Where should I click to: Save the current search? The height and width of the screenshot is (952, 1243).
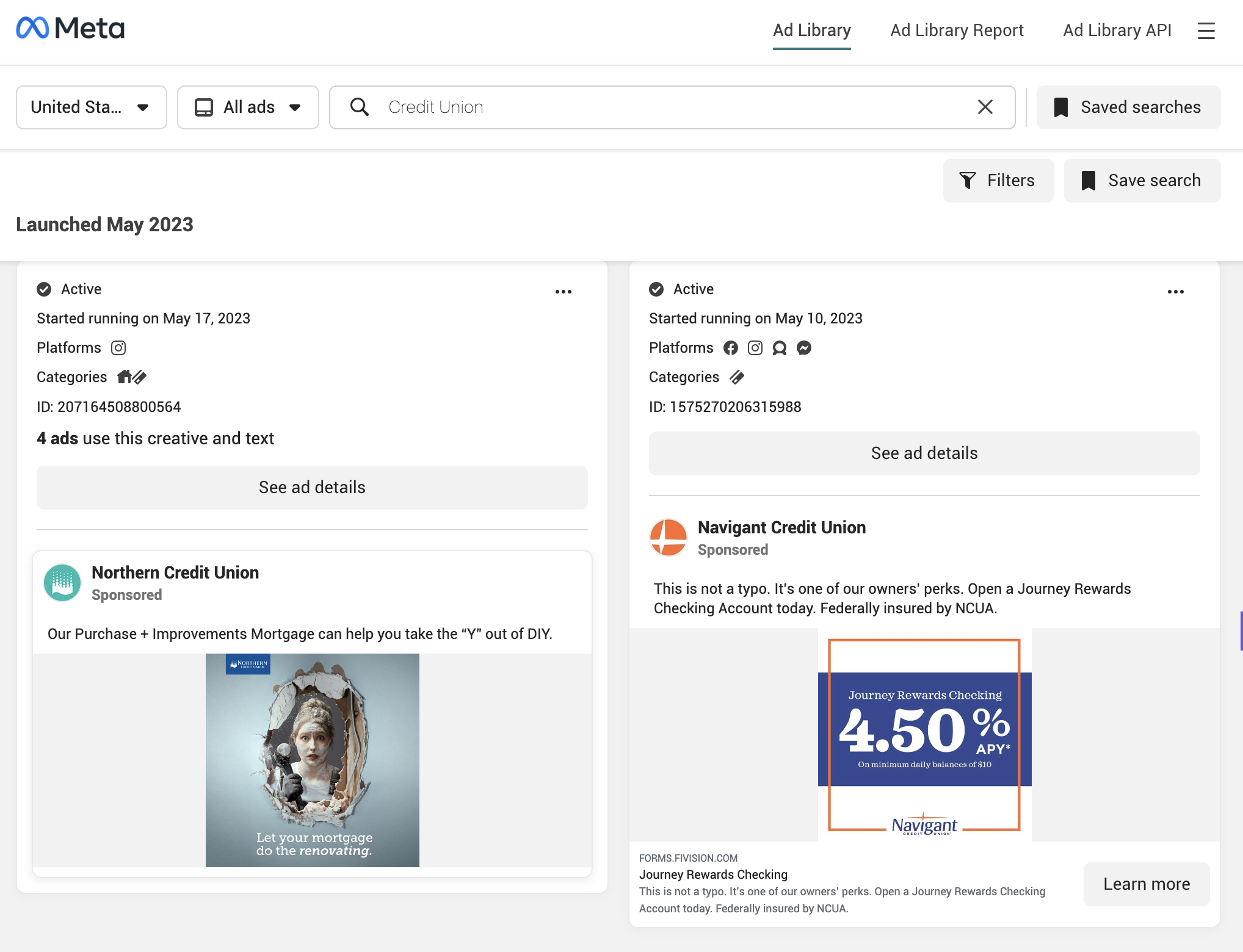[1142, 181]
